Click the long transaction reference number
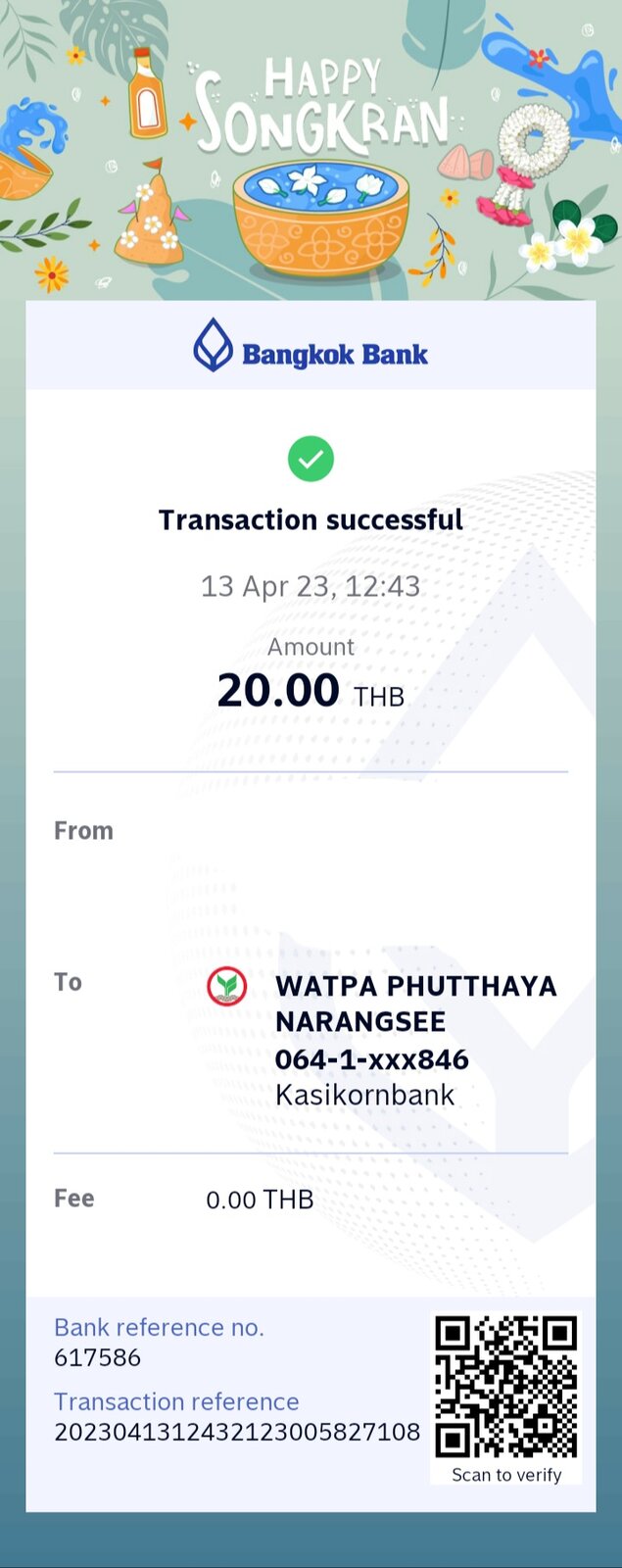The height and width of the screenshot is (1568, 622). [236, 1432]
